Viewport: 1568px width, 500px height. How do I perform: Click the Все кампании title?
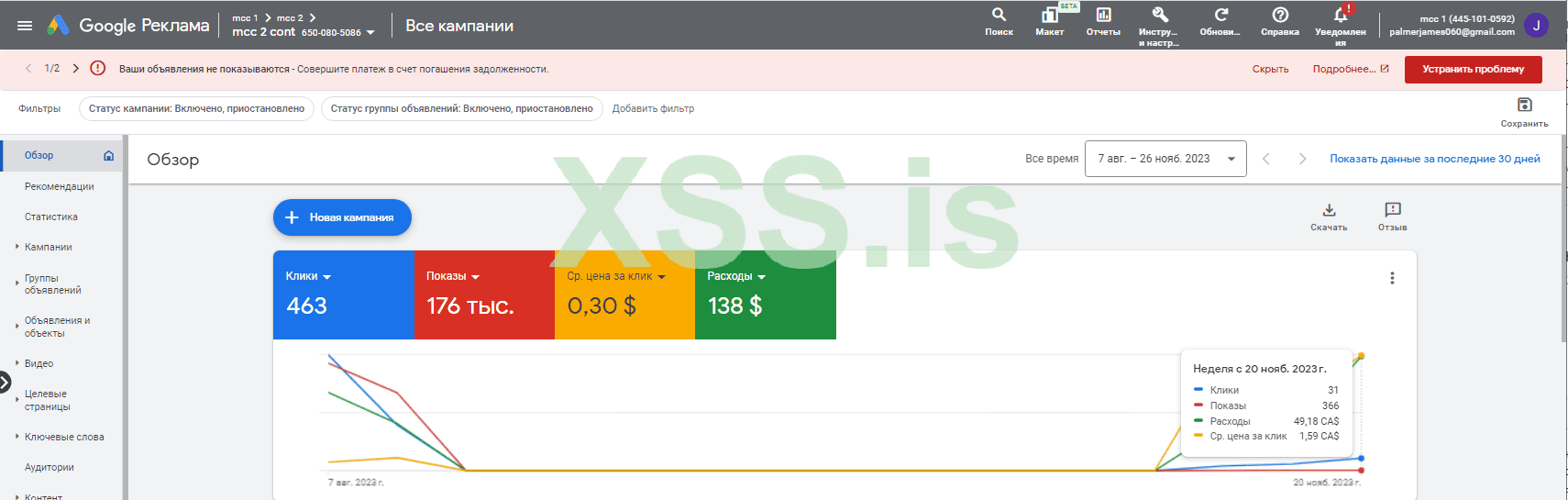click(x=459, y=26)
